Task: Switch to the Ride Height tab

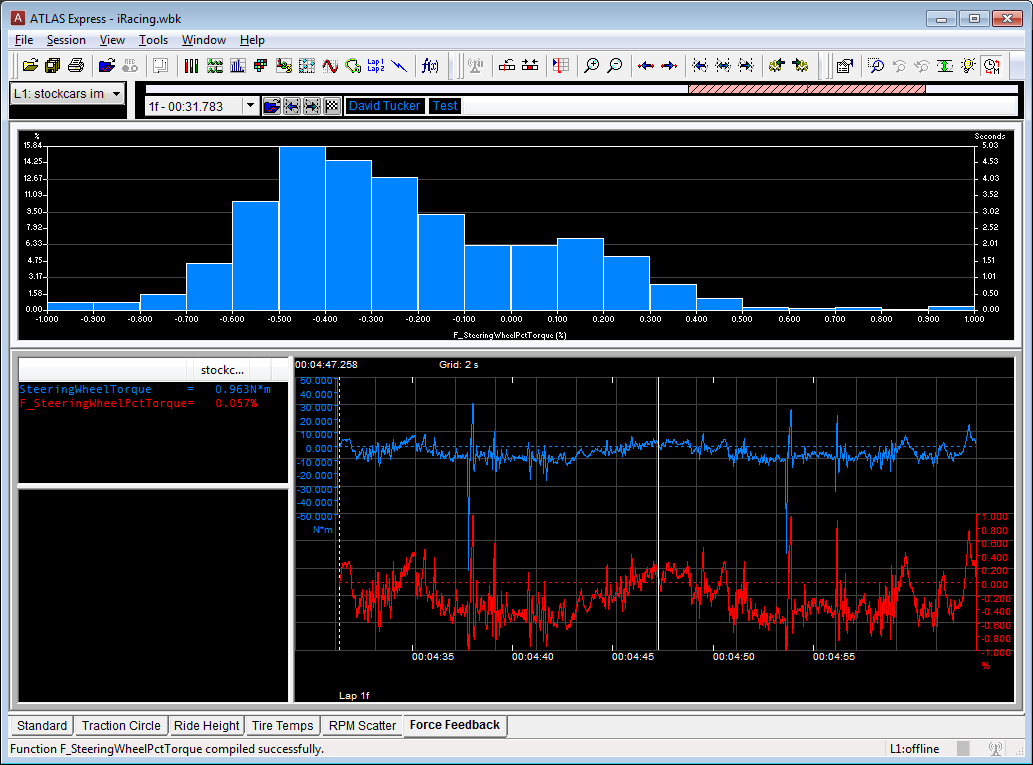Action: coord(206,725)
